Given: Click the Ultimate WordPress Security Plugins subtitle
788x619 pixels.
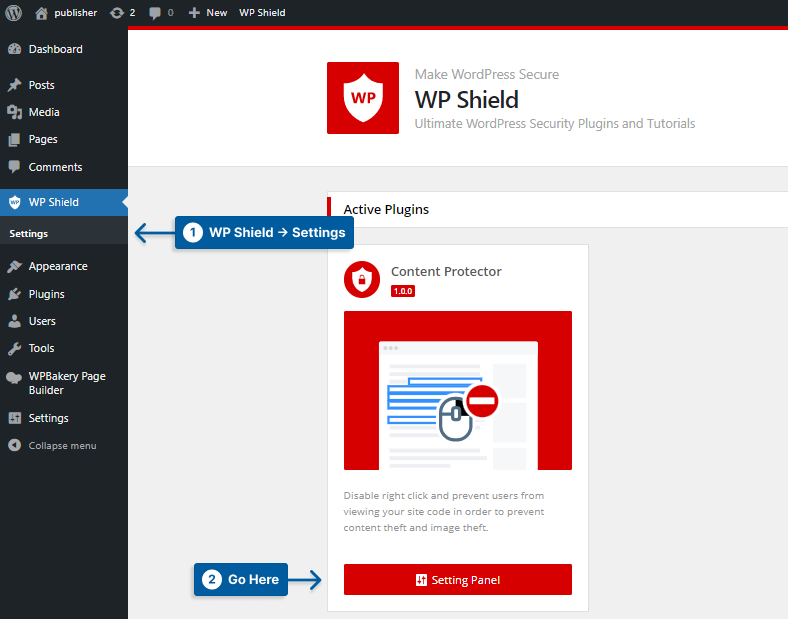Looking at the screenshot, I should coord(555,124).
